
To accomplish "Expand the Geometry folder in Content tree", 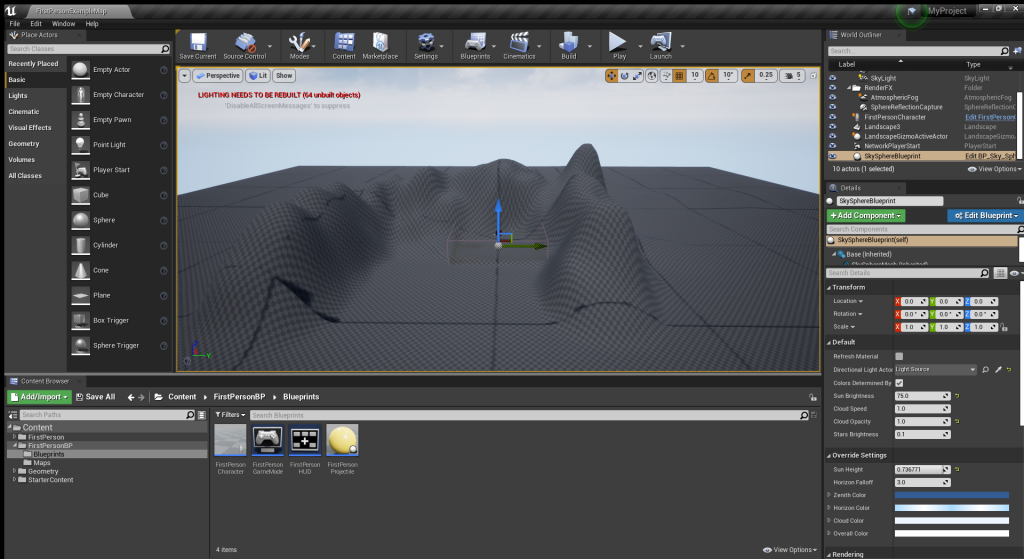I will [14, 471].
